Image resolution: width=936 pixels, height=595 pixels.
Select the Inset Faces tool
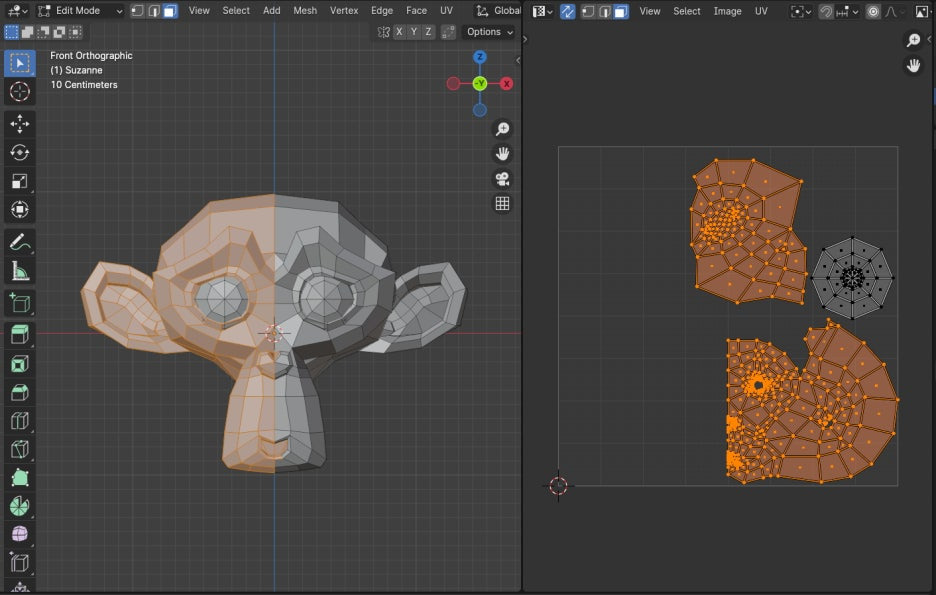[x=20, y=363]
